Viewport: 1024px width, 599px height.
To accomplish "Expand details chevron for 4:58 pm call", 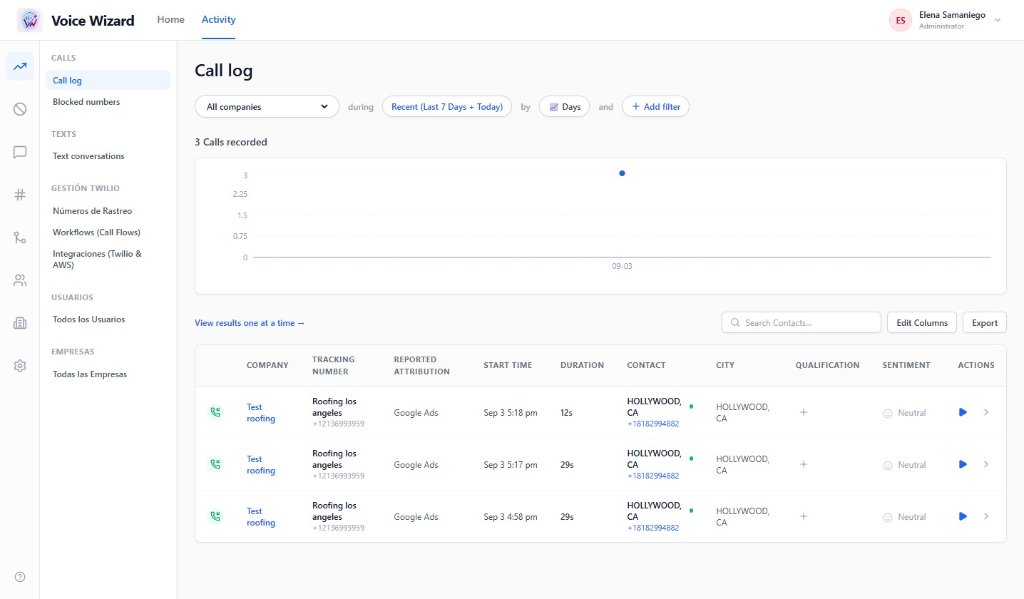I will [986, 516].
